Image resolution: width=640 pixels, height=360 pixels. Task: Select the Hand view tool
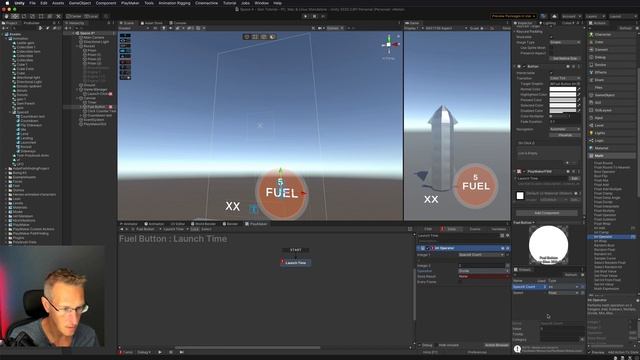(7, 16)
